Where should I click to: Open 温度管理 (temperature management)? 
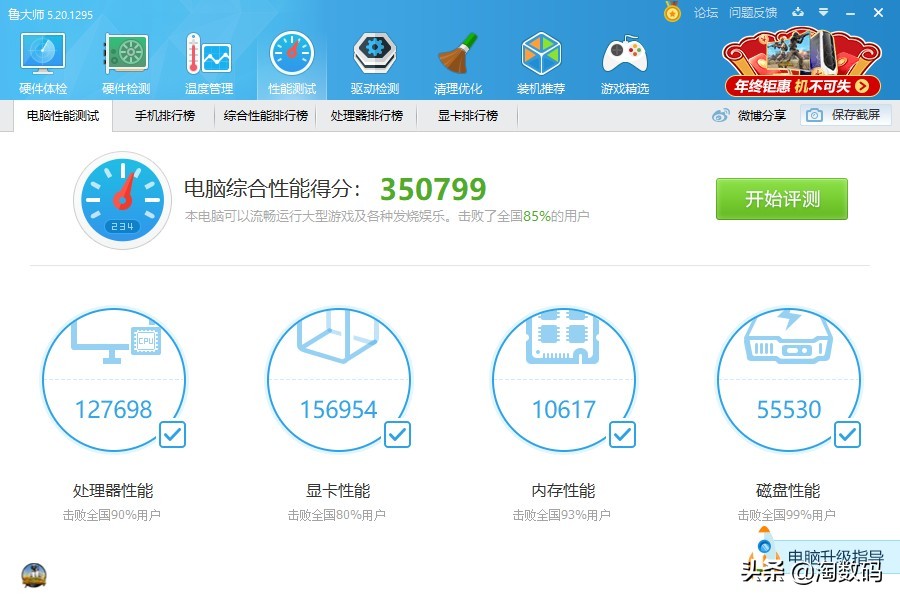coord(208,60)
